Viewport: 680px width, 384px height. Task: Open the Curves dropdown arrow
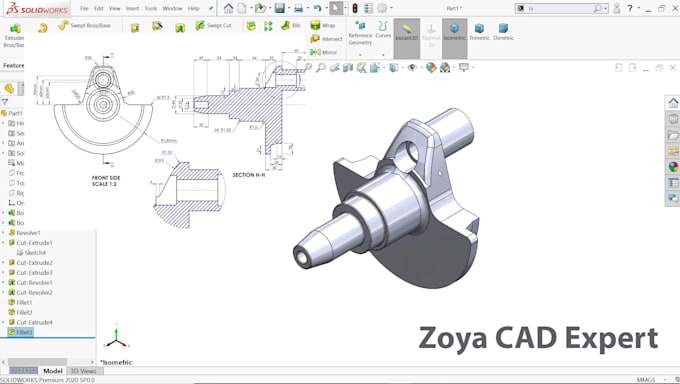click(x=383, y=55)
